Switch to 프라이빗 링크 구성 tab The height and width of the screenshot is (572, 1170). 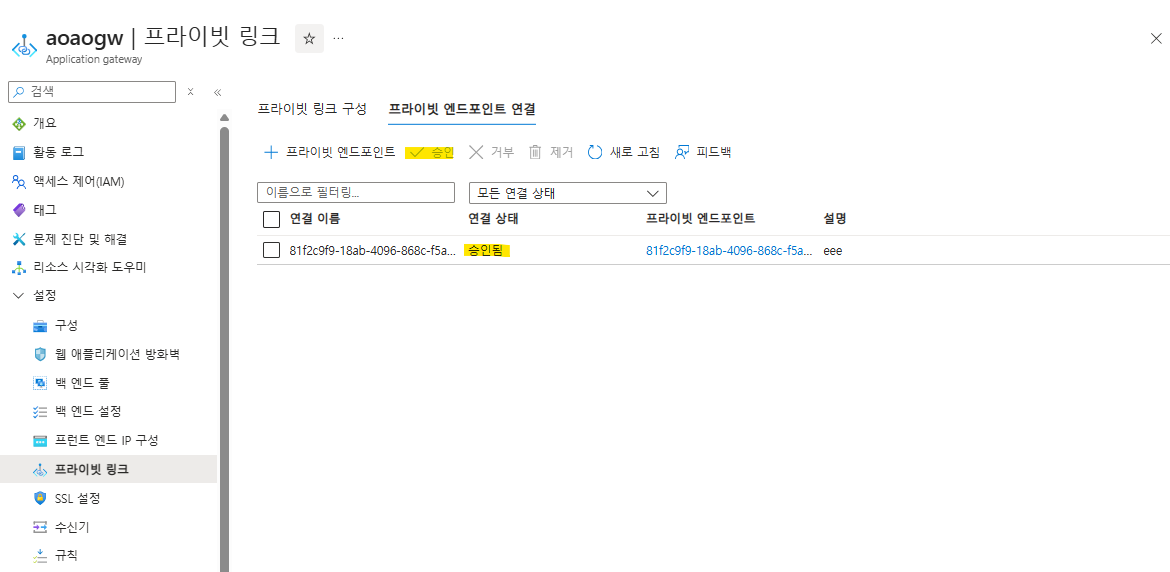312,109
